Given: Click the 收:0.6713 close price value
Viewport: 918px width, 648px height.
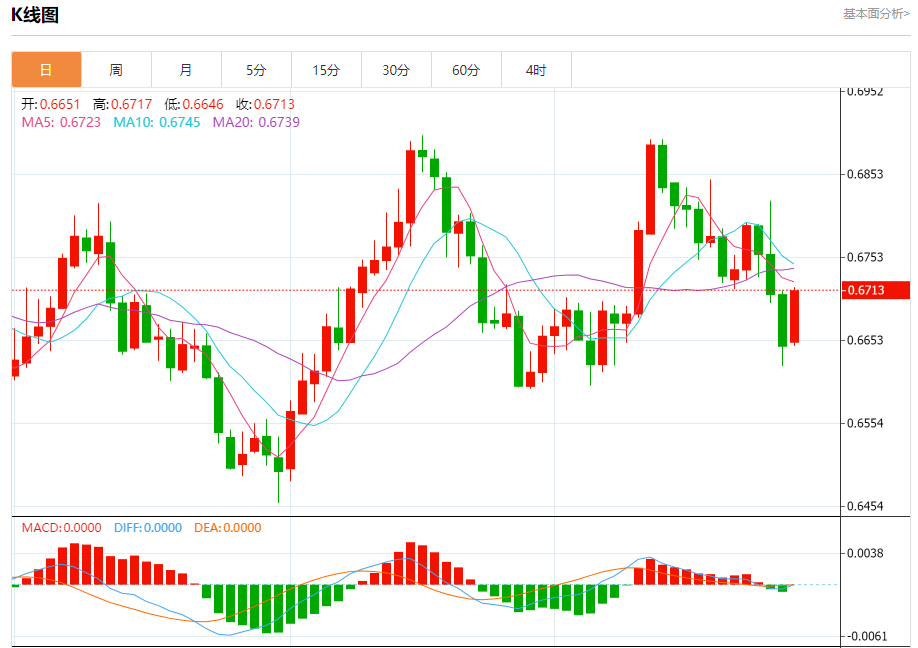Looking at the screenshot, I should [265, 104].
